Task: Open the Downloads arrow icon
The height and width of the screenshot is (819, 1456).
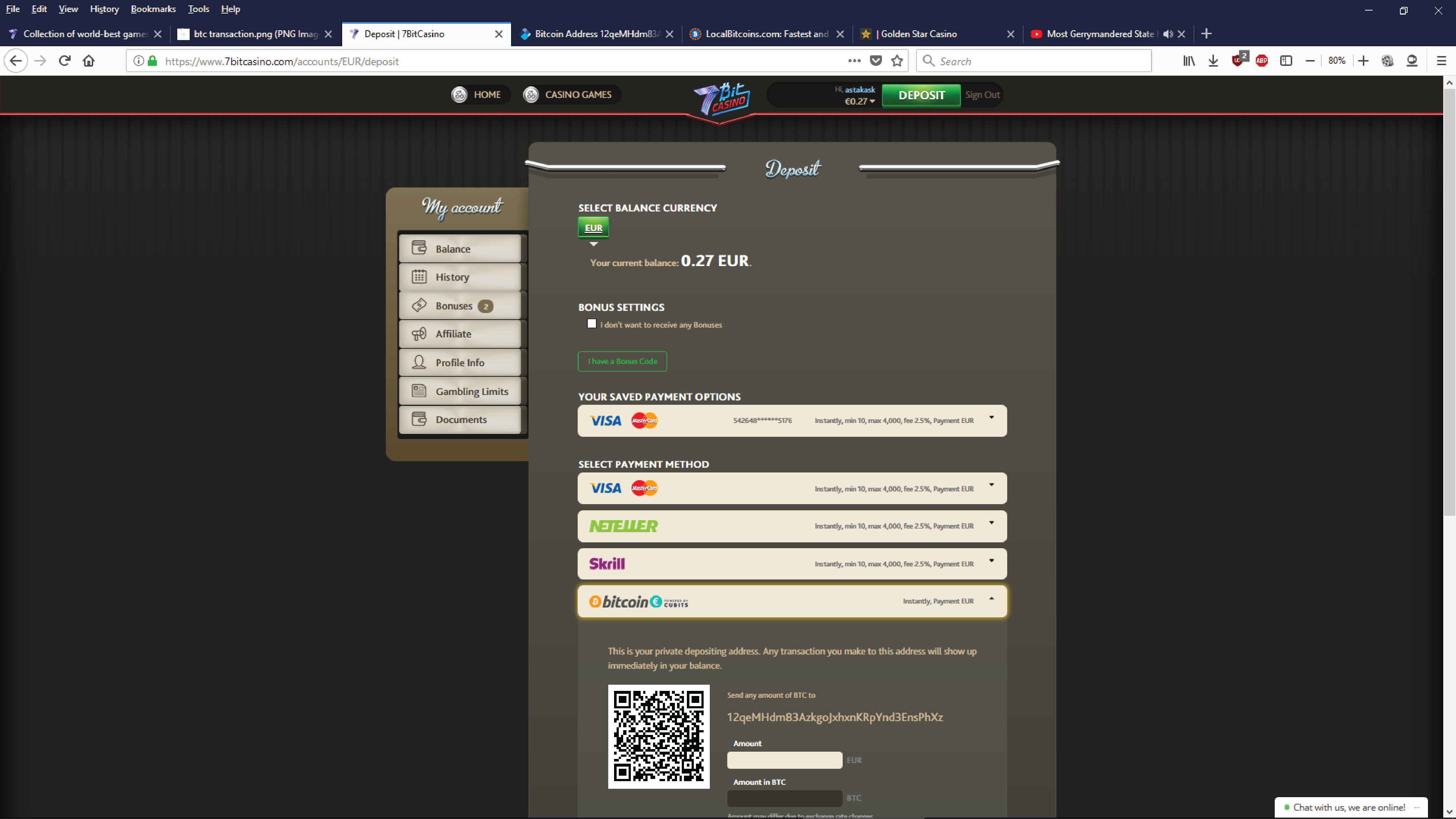Action: [1213, 61]
